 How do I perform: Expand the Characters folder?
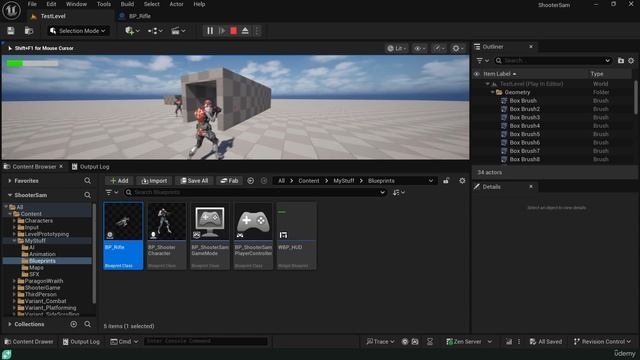pos(14,221)
